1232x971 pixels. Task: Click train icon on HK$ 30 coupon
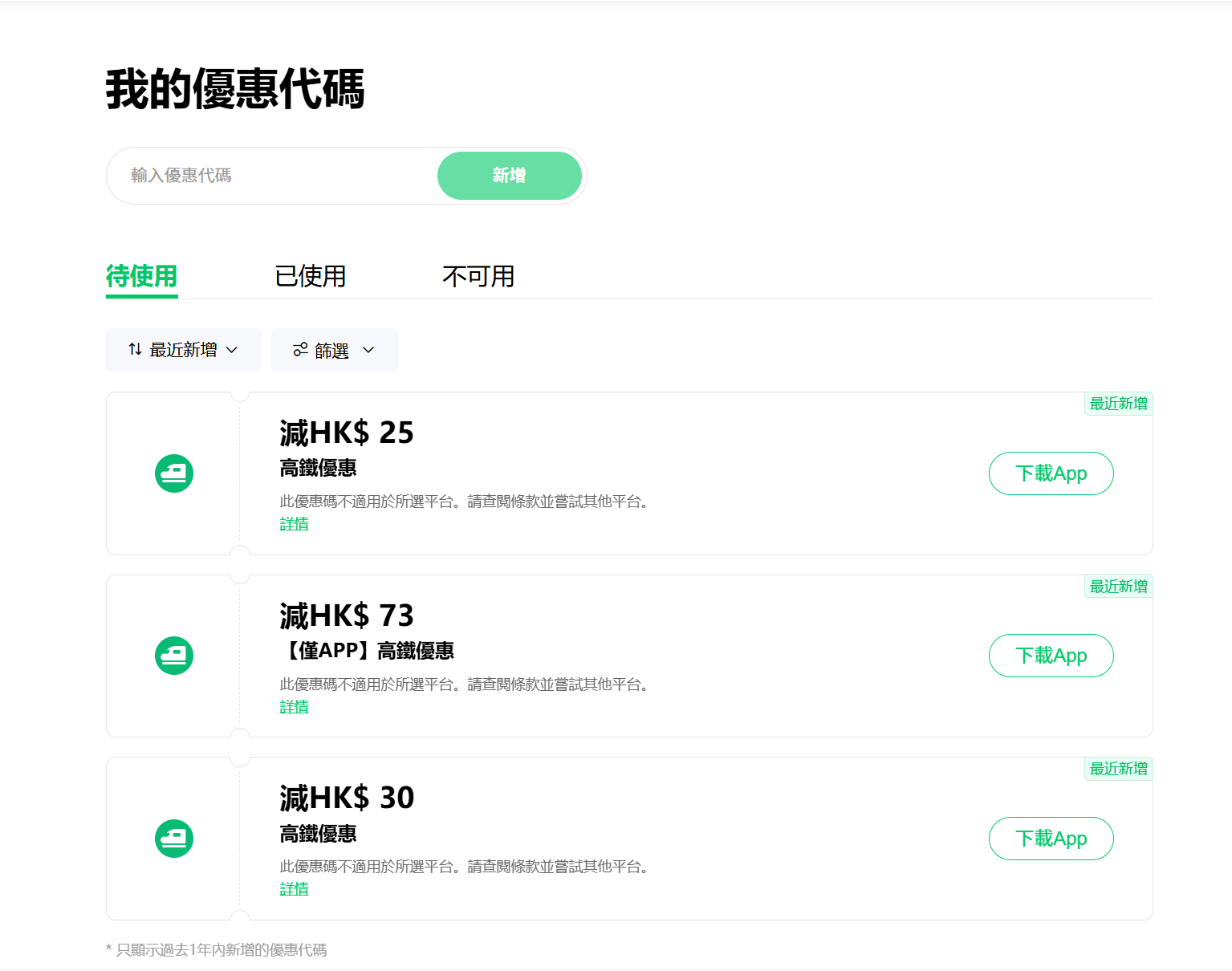point(174,839)
